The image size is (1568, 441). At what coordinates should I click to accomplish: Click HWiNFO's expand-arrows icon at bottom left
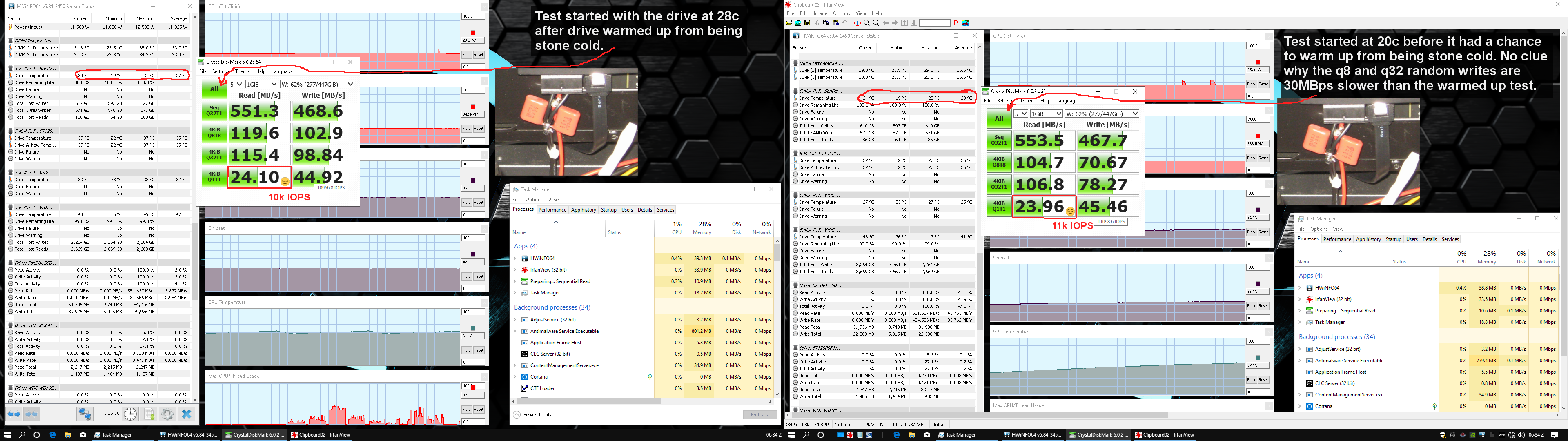click(x=14, y=414)
